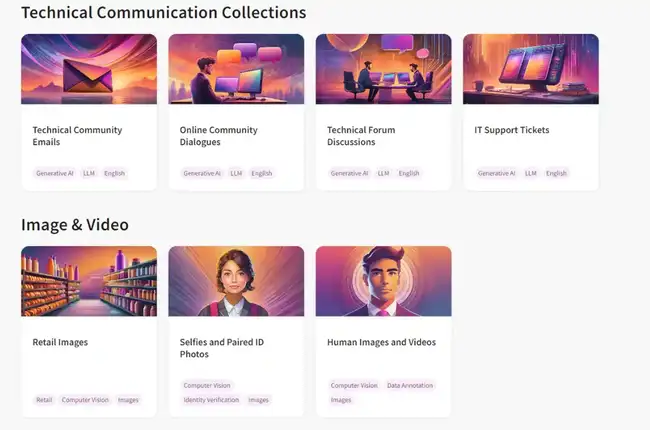Select the Data Annotation tag

coord(410,385)
